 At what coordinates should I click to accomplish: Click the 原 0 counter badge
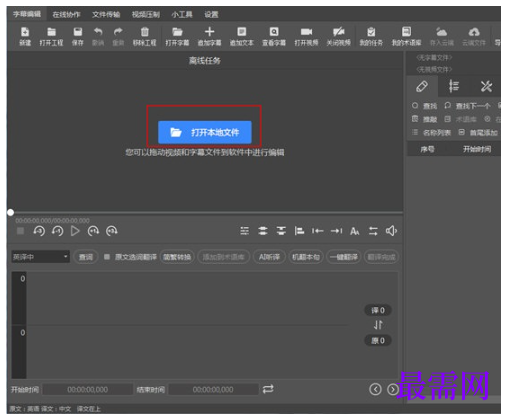378,340
